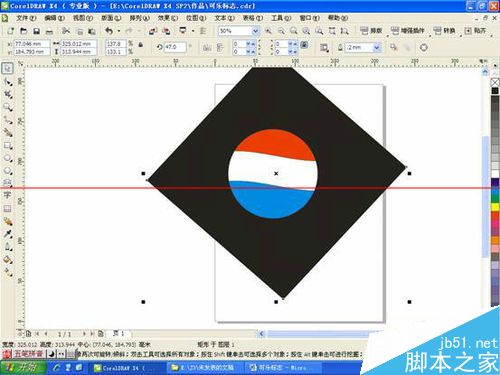Click horizontal scrollbar left arrow

[x=261, y=333]
